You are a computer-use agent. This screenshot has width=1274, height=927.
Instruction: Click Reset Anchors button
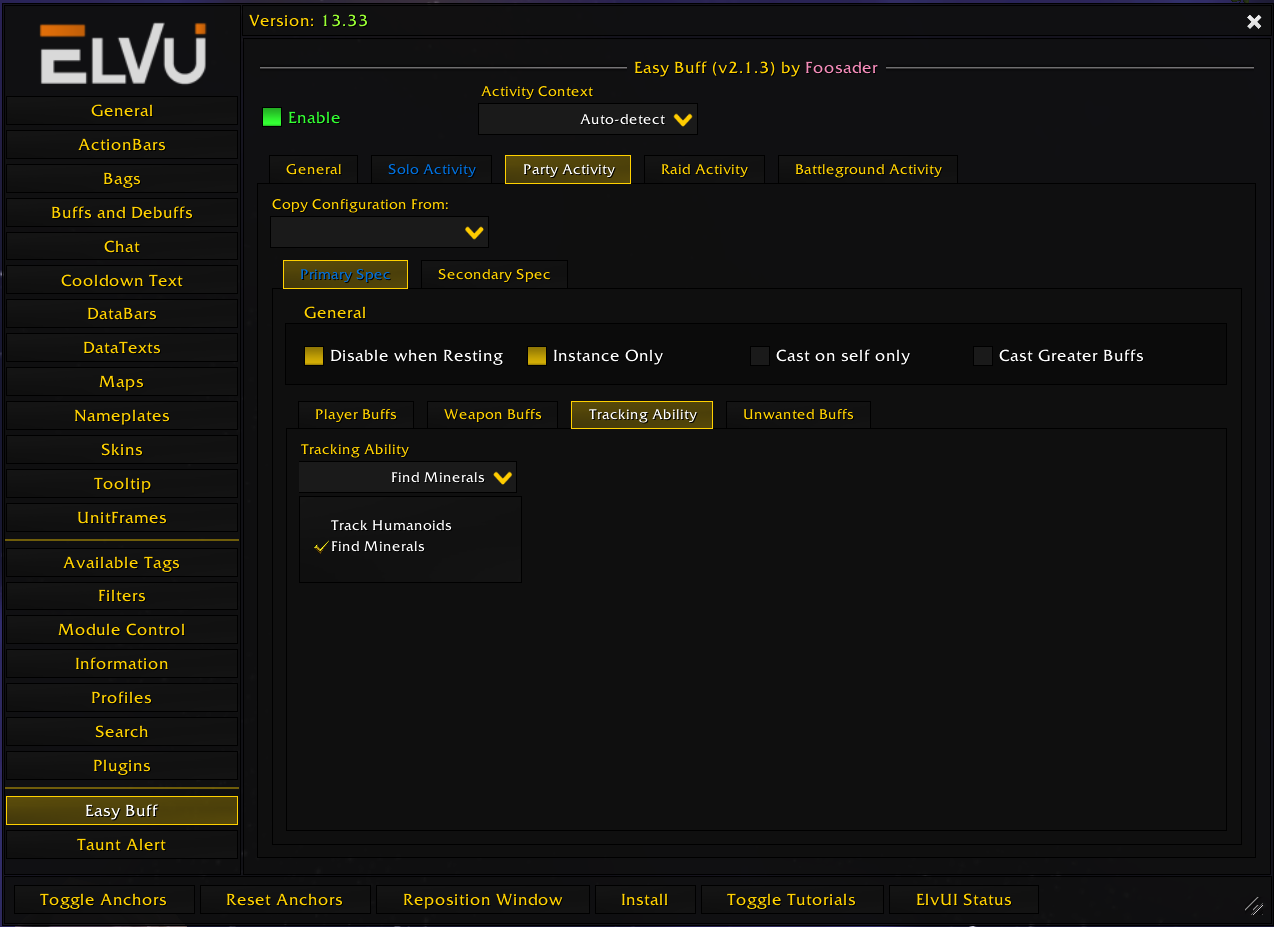285,900
